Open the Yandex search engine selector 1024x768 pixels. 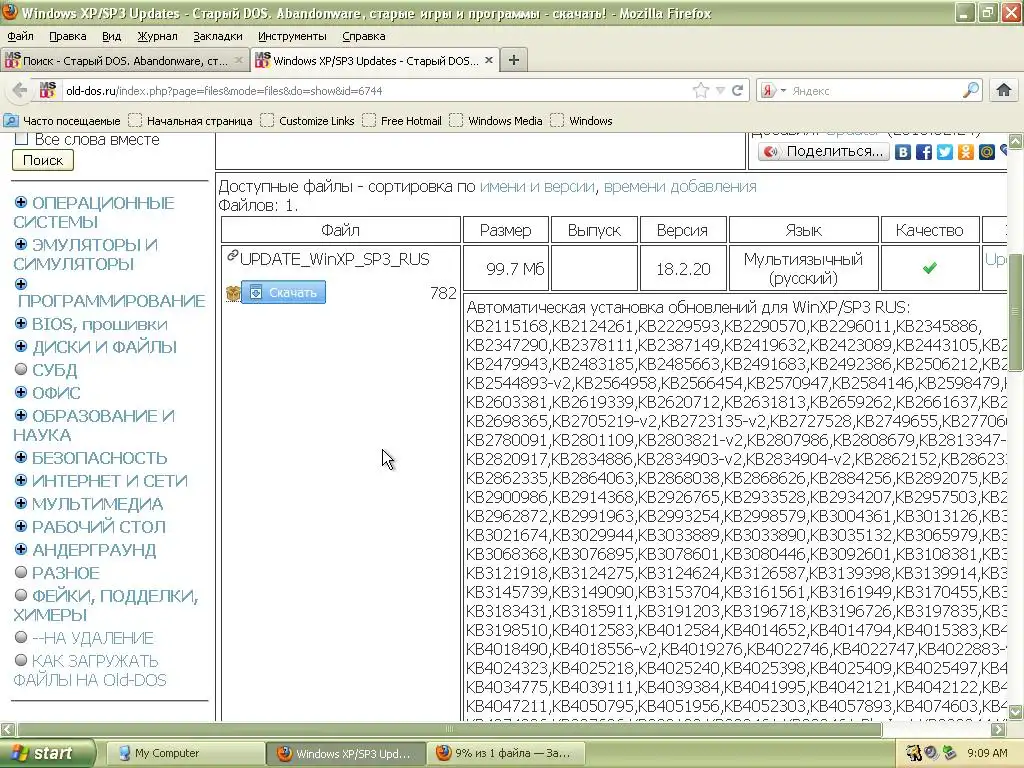tap(773, 90)
